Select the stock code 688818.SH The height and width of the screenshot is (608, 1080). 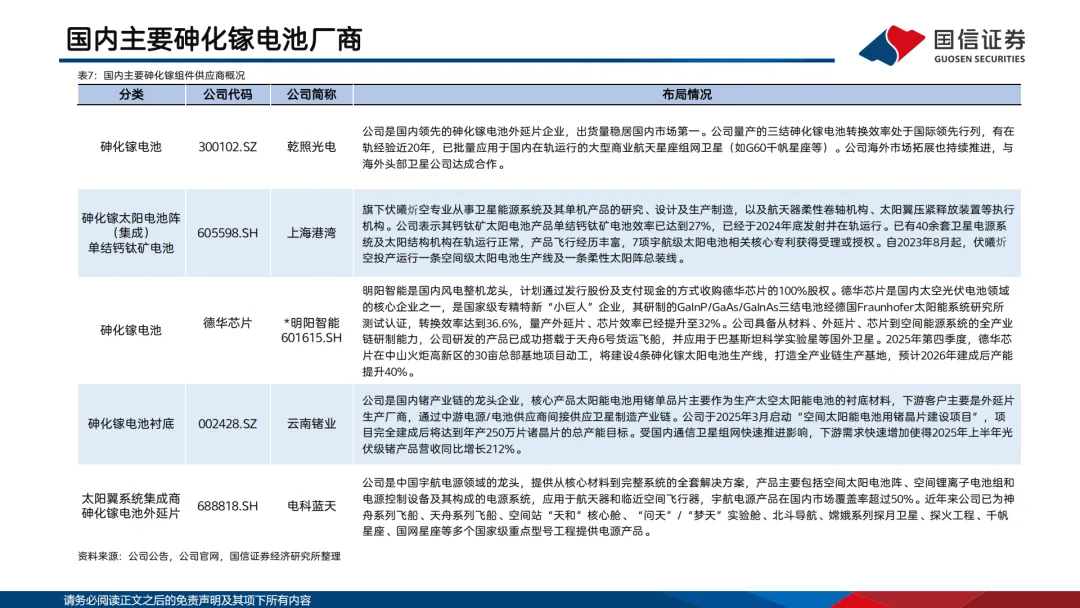227,505
